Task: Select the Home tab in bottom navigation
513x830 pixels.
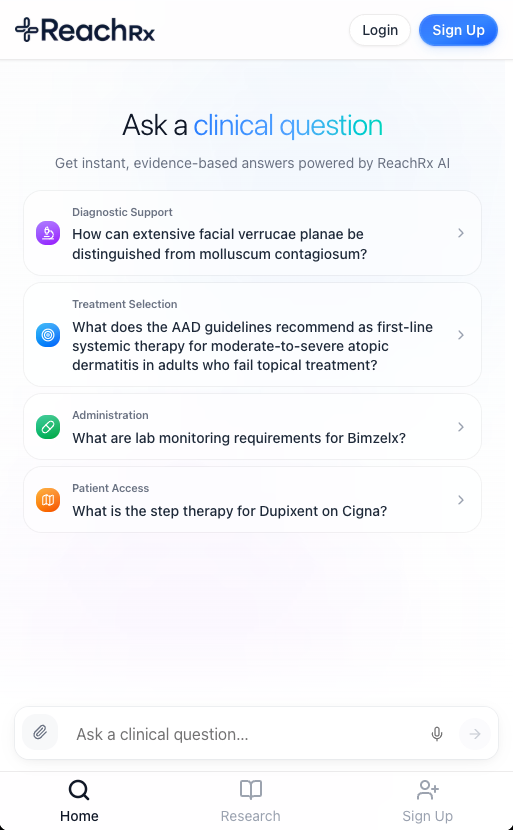Action: [x=79, y=800]
